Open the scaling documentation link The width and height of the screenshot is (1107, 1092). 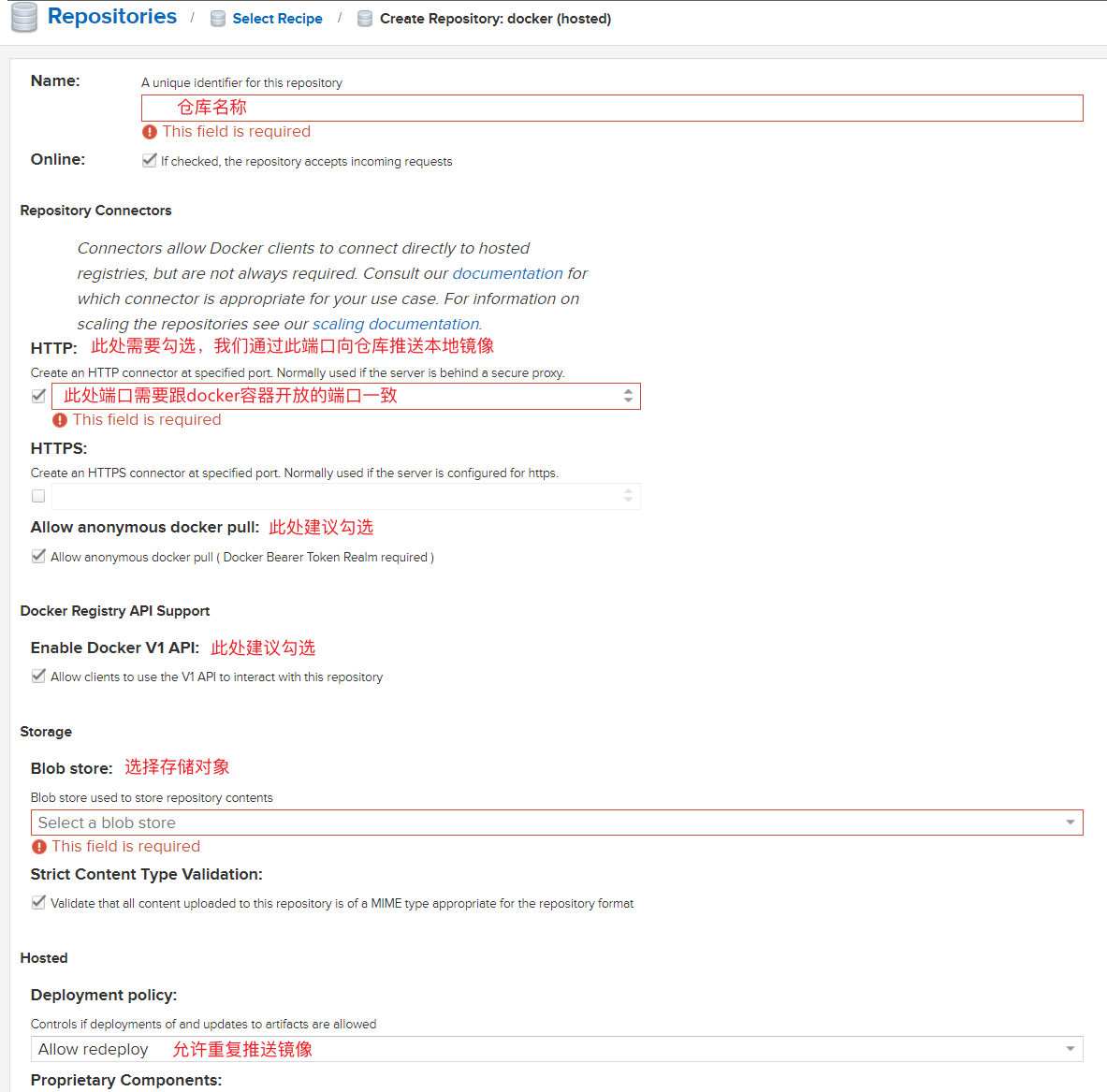[x=396, y=324]
